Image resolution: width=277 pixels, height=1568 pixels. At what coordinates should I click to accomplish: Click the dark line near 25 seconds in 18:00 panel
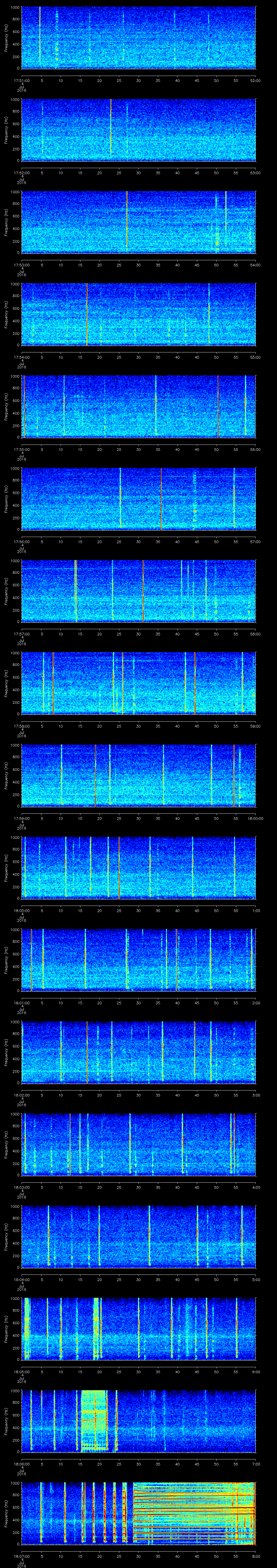pyautogui.click(x=119, y=868)
